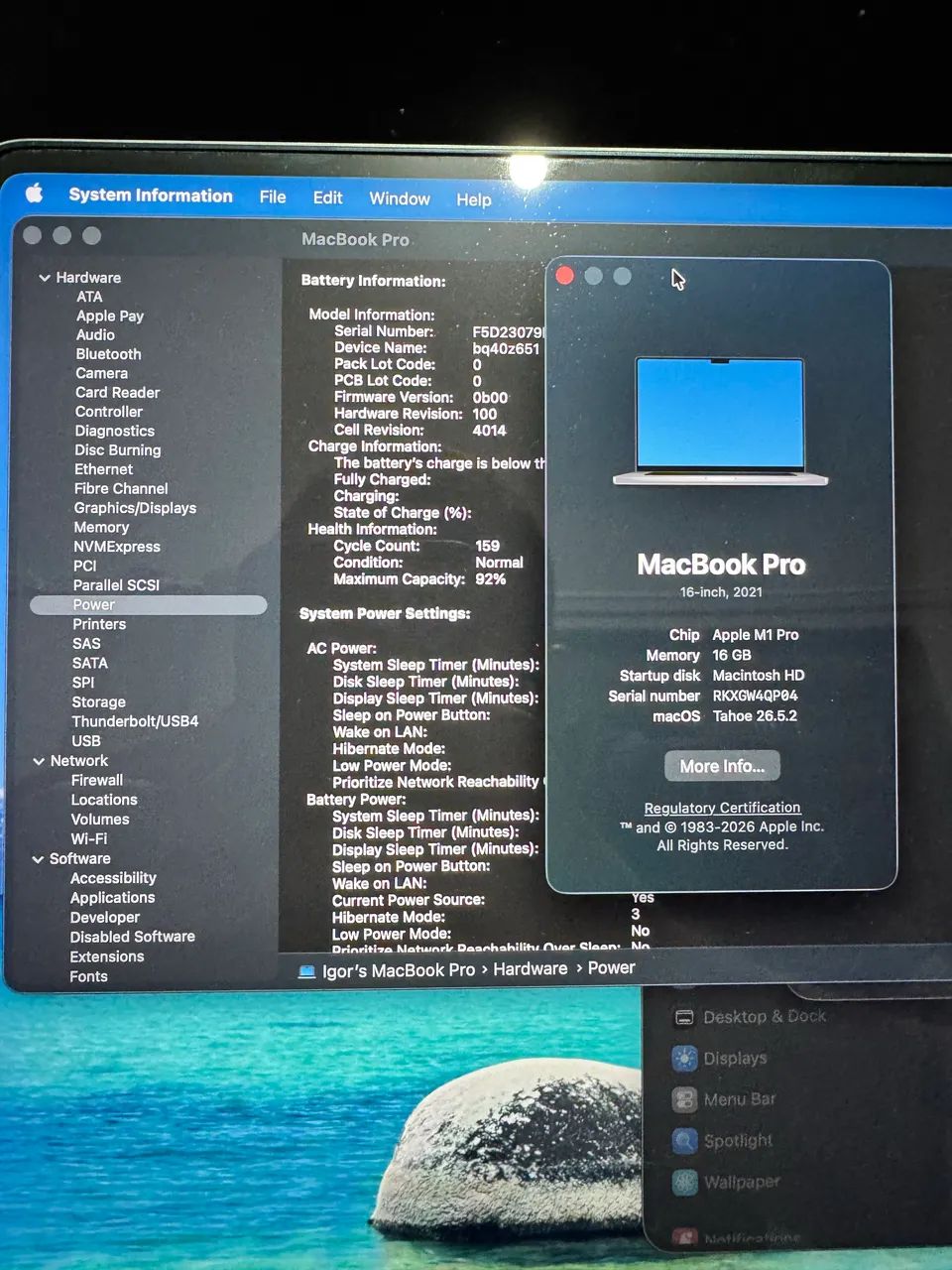This screenshot has width=952, height=1270.
Task: Select NVMExpress in the sidebar
Action: tap(117, 547)
